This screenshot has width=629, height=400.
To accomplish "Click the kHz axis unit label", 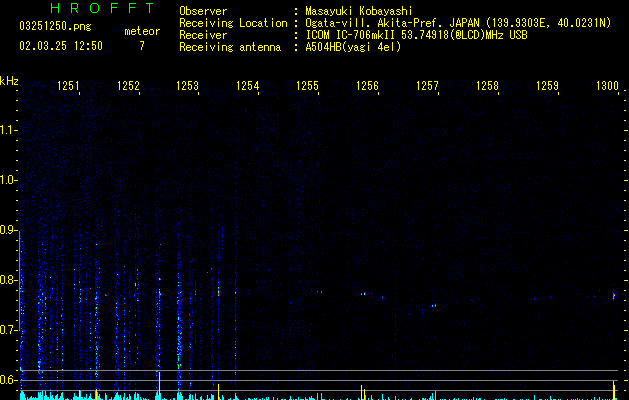I will (9, 81).
